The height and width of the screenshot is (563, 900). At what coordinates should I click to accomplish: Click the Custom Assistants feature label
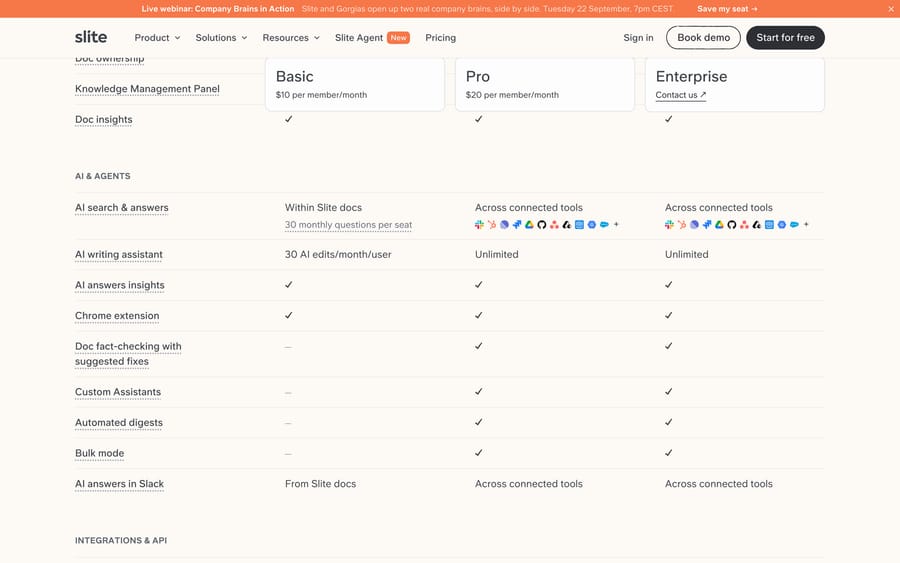tap(118, 392)
